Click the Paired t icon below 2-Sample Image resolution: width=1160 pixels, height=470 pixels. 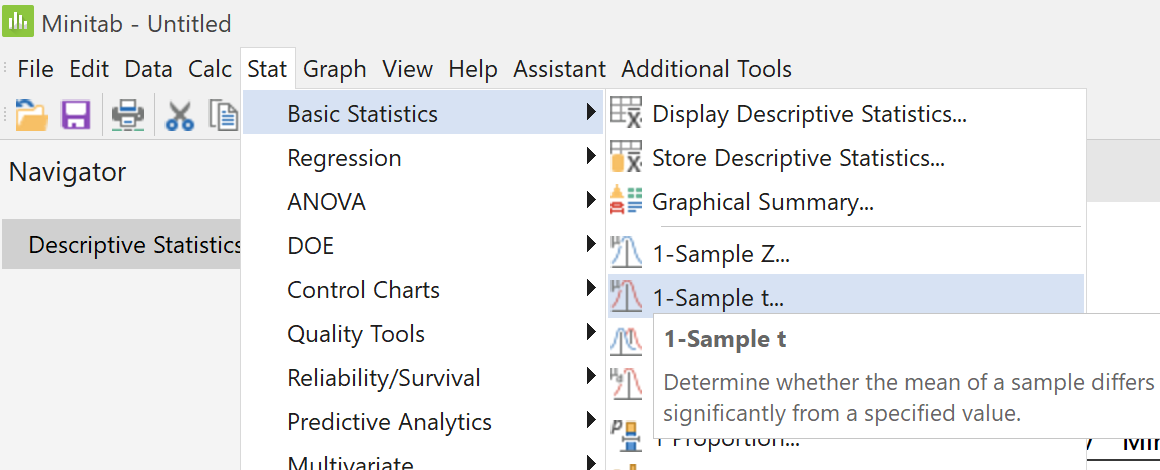coord(626,383)
